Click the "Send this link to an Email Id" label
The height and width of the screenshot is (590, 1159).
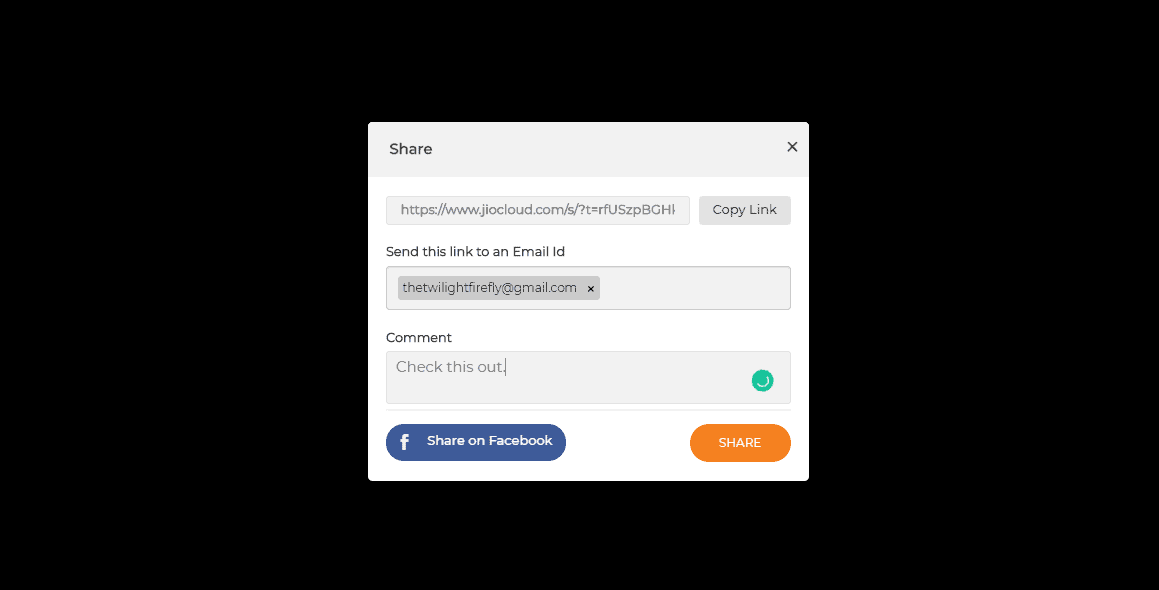click(475, 251)
